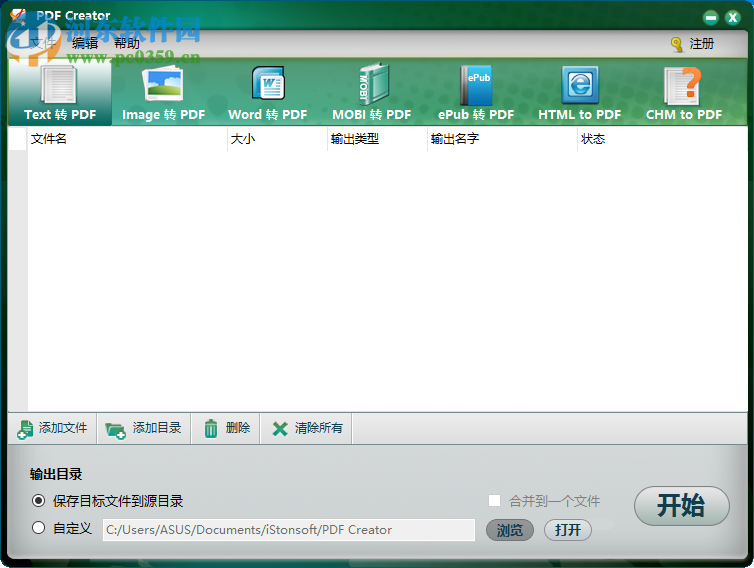This screenshot has width=754, height=568.
Task: Close the PDF Creator window
Action: point(732,18)
